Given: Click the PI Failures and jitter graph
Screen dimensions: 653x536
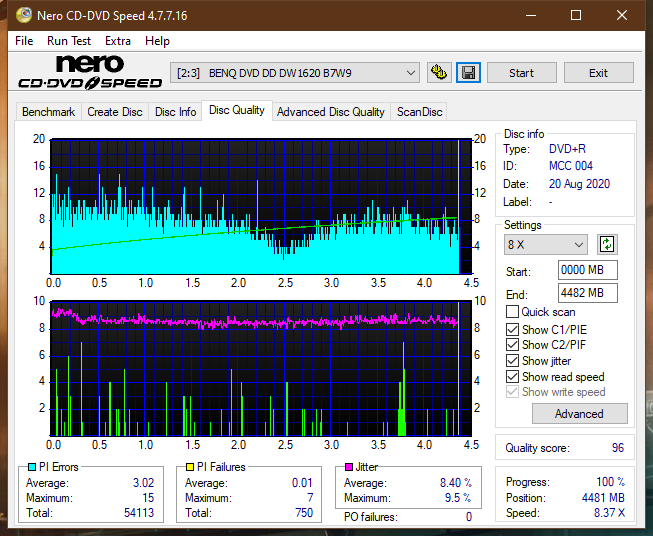Looking at the screenshot, I should tap(261, 368).
